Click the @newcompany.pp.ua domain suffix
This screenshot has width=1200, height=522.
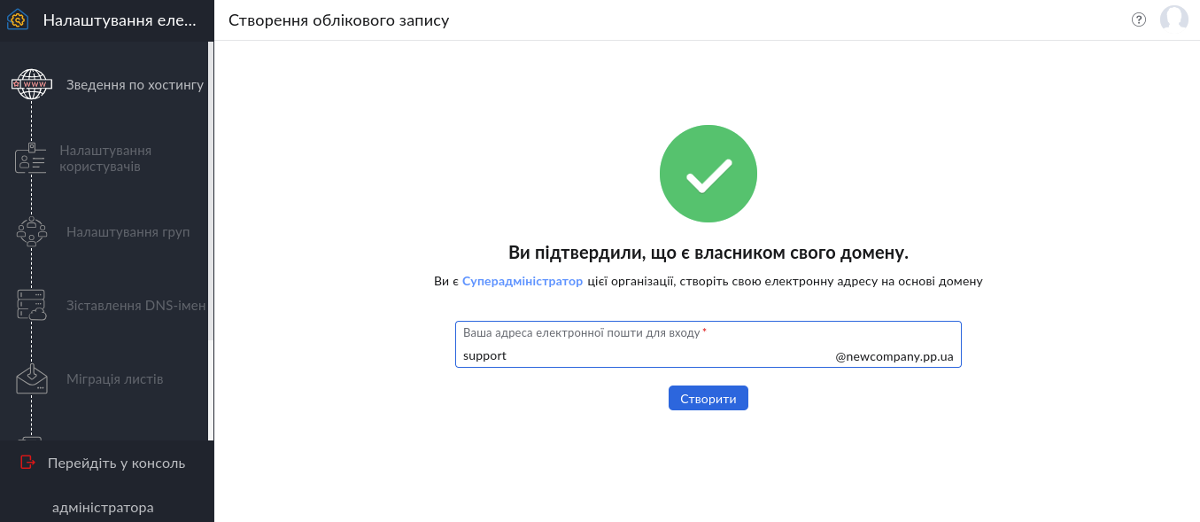[x=894, y=356]
